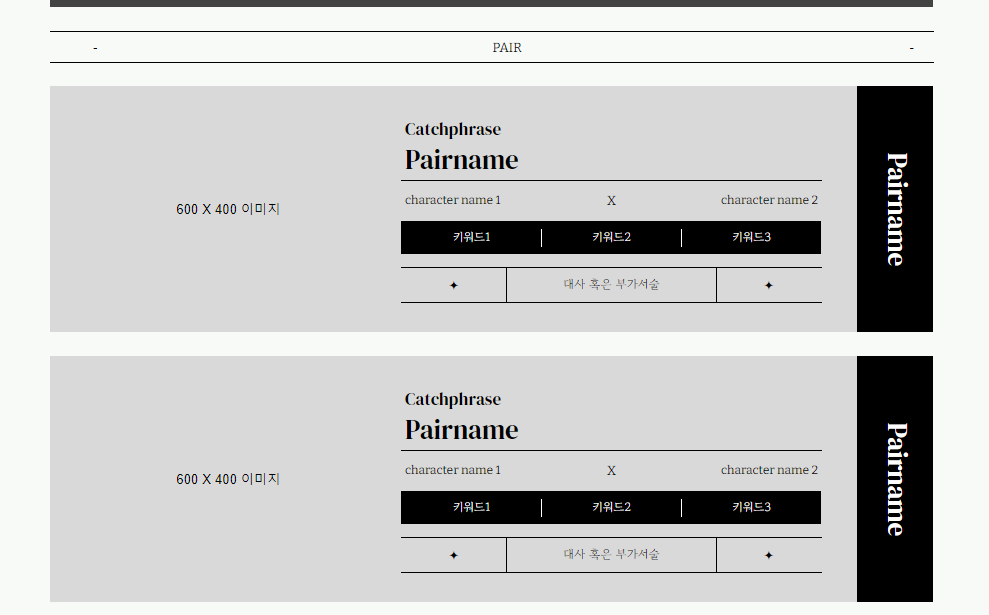Click Catchphrase text in the second card
Viewport: 989px width, 615px height.
point(452,400)
